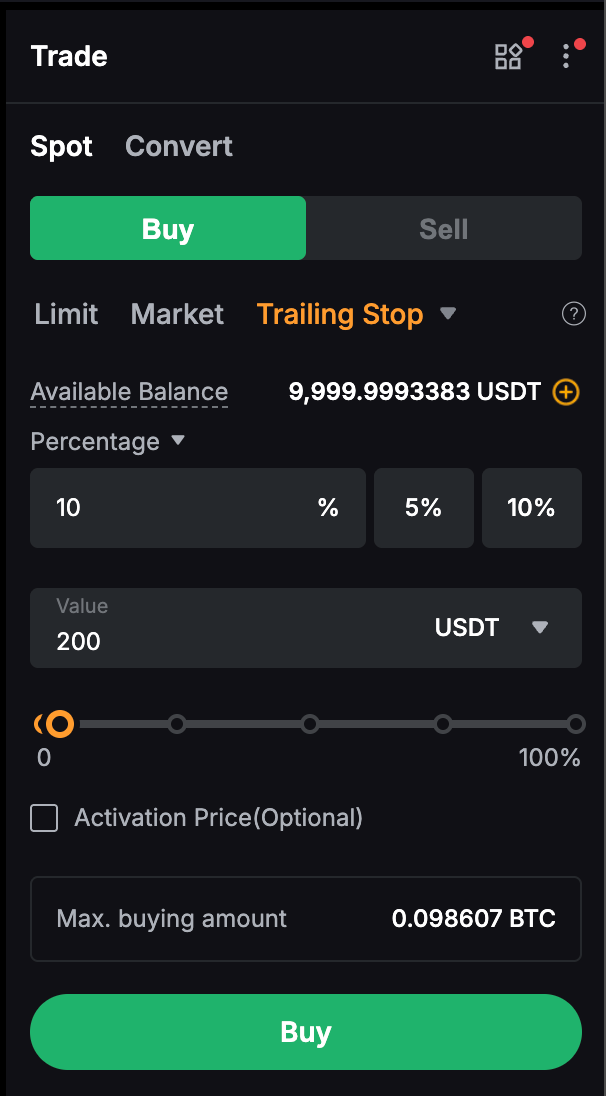
Task: Open the three-dot more options menu
Action: pos(566,56)
